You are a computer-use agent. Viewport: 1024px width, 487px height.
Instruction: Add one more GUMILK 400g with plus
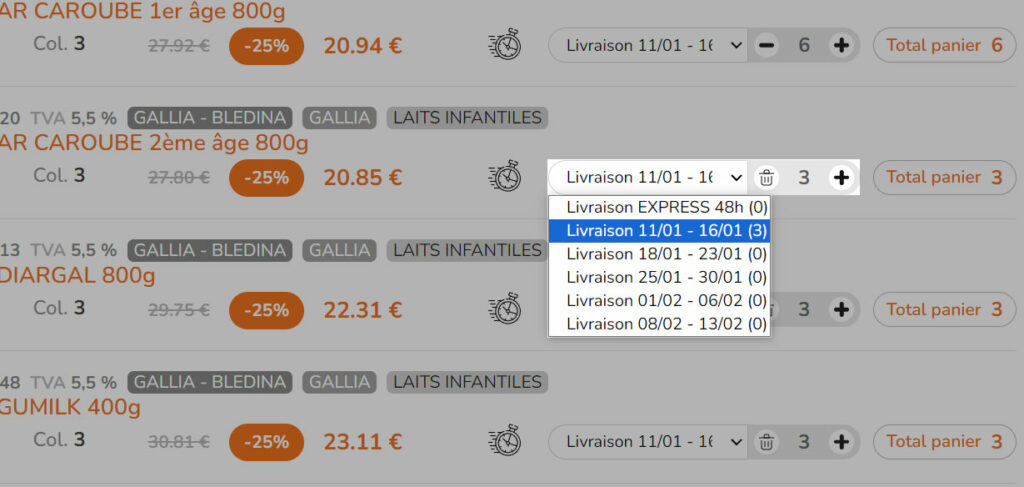tap(841, 441)
